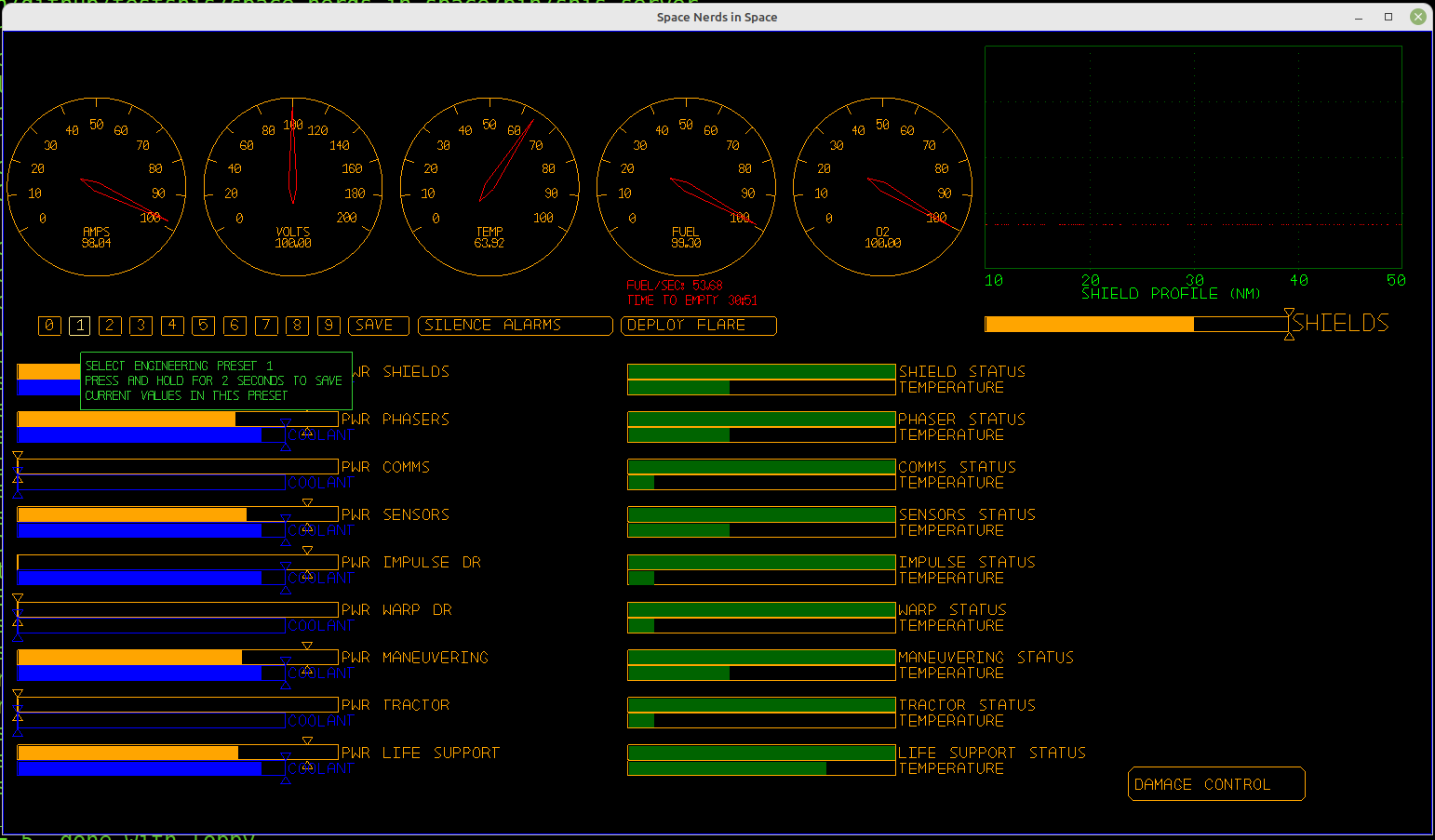
Task: Silence the alarms
Action: (516, 326)
